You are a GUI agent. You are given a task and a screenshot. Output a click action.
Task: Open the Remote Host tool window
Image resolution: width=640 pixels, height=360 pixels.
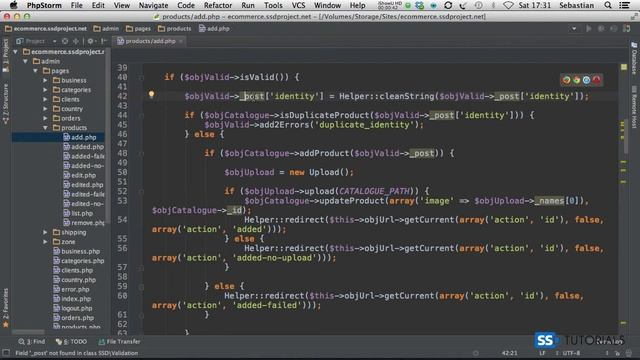(634, 107)
